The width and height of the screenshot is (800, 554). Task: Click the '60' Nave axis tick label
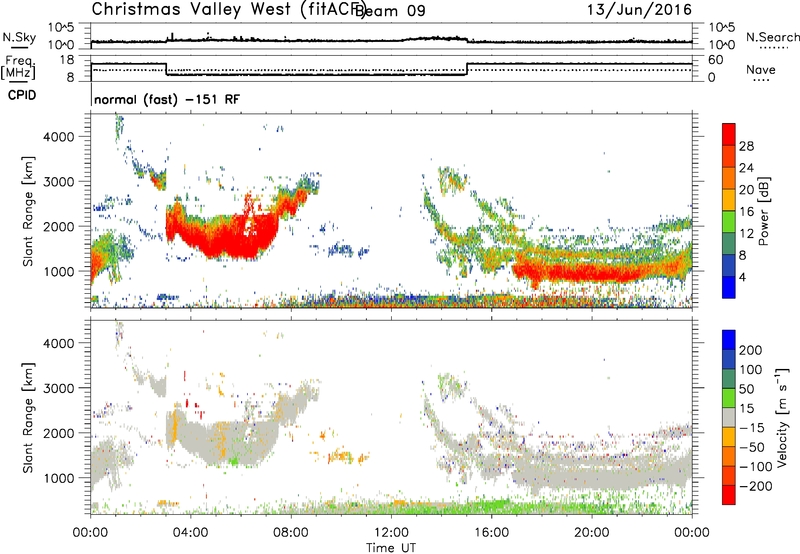(x=716, y=60)
